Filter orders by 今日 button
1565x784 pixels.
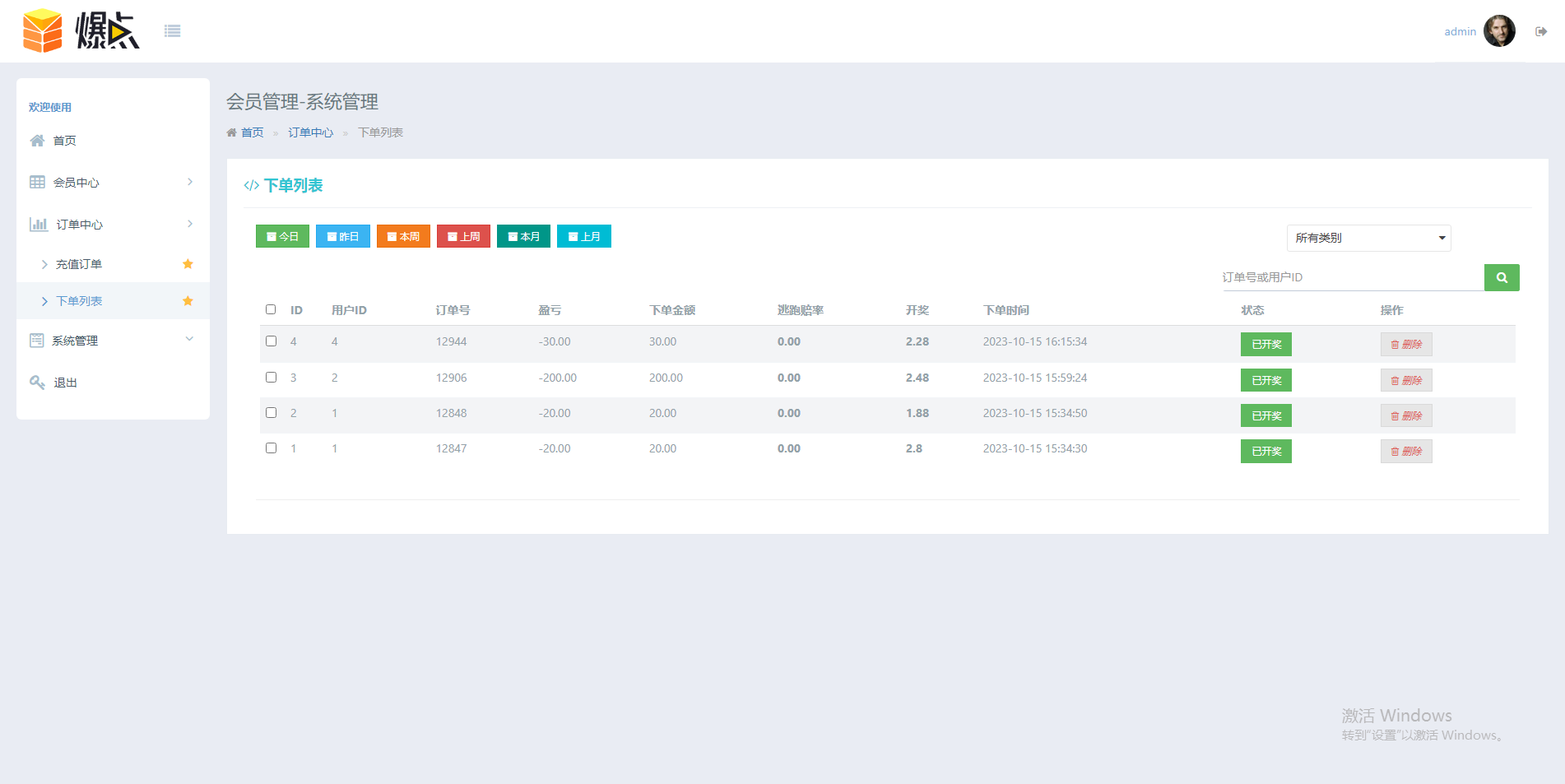click(282, 236)
